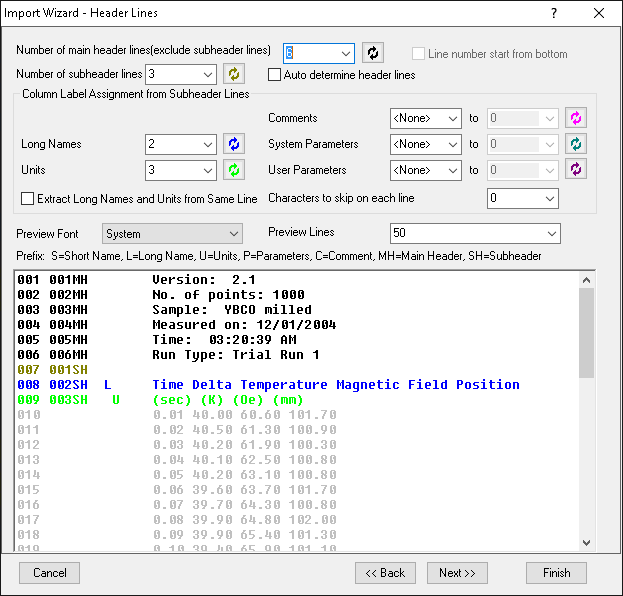This screenshot has width=623, height=596.
Task: Click preview line 'No. of points: 1000'
Action: click(228, 295)
